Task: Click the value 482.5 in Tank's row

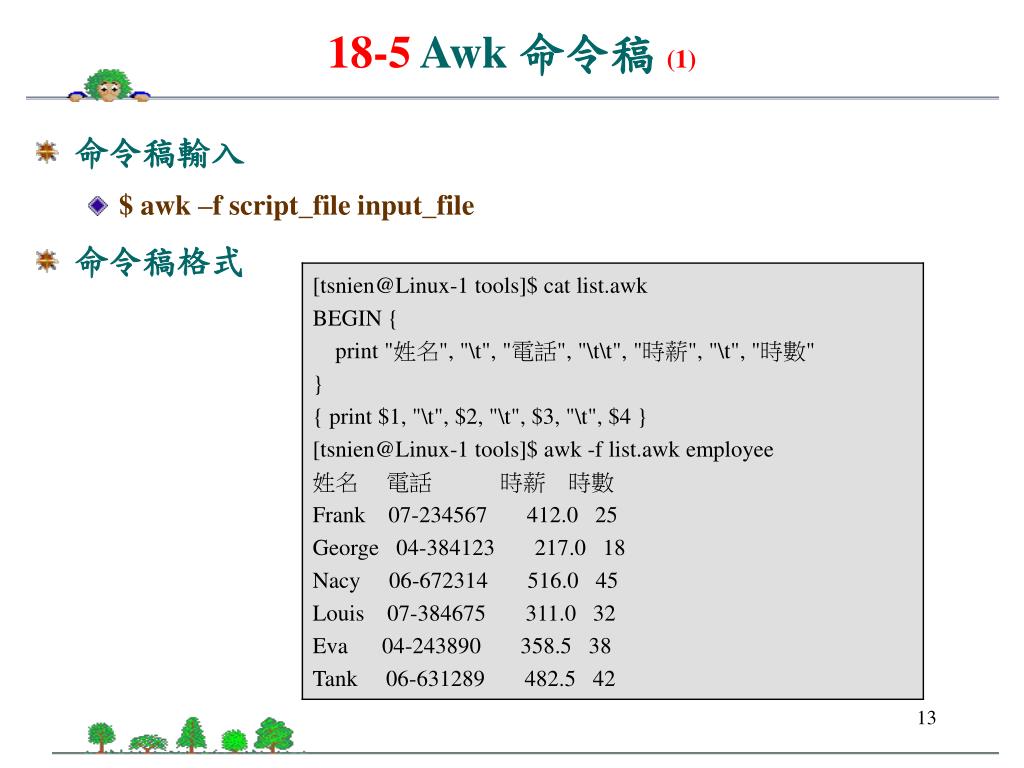Action: (x=550, y=679)
